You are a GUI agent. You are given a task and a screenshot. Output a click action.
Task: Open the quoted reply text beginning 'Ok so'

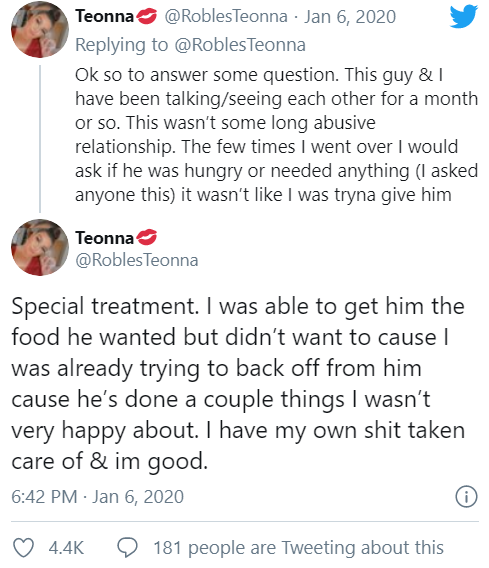pos(276,135)
